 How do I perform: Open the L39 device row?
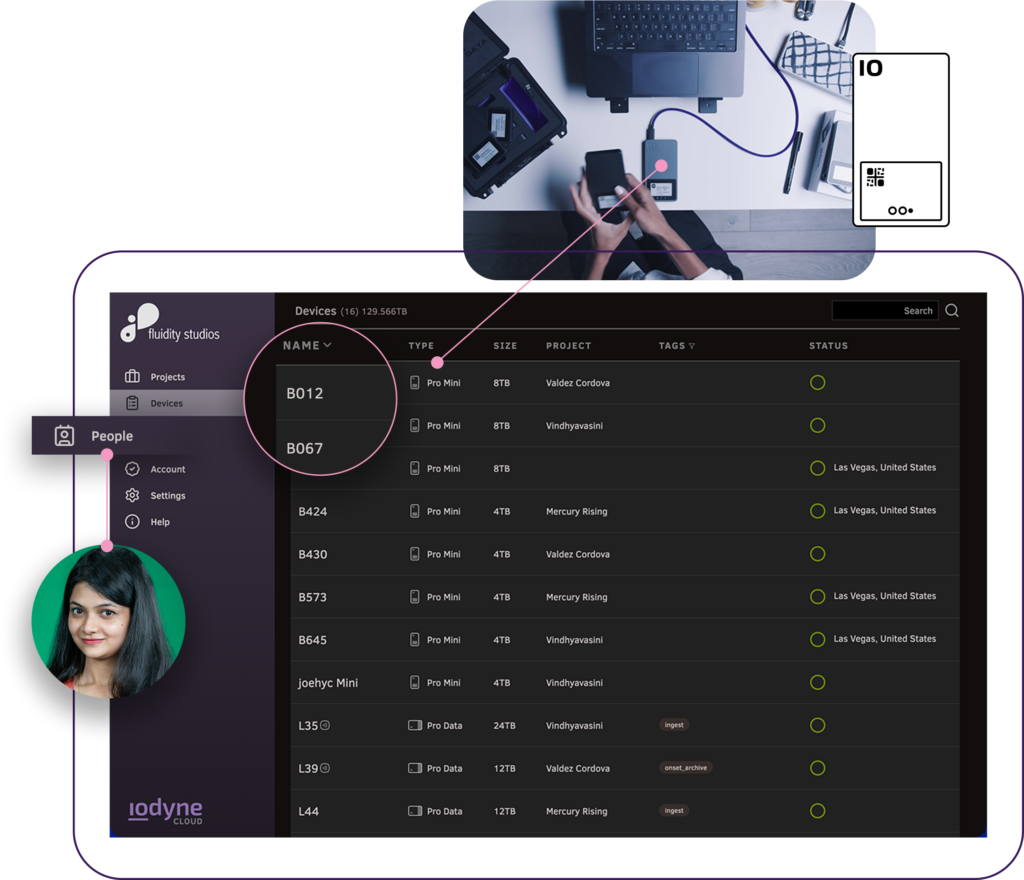625,768
